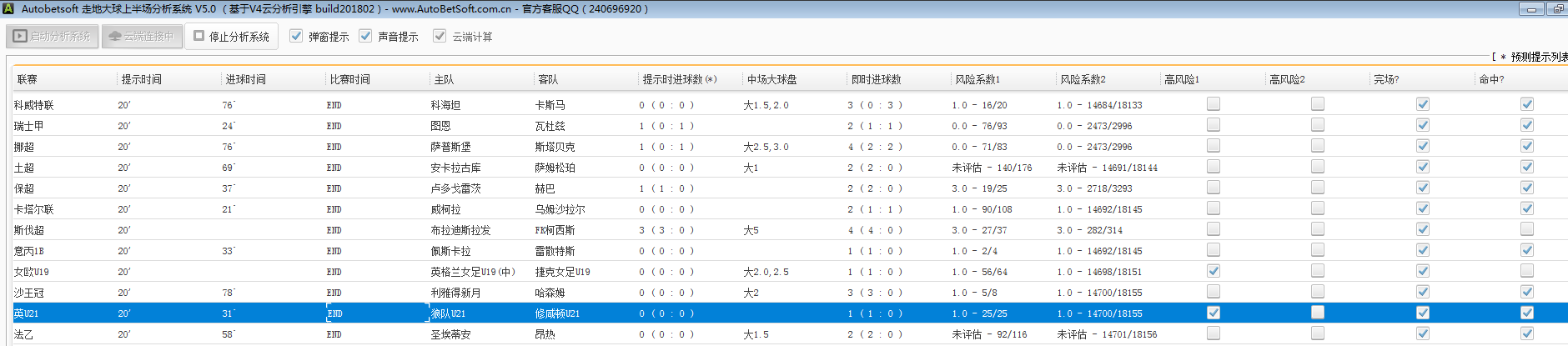Check 高风险2 box in the 土超 row
The height and width of the screenshot is (346, 1568).
click(x=1317, y=167)
